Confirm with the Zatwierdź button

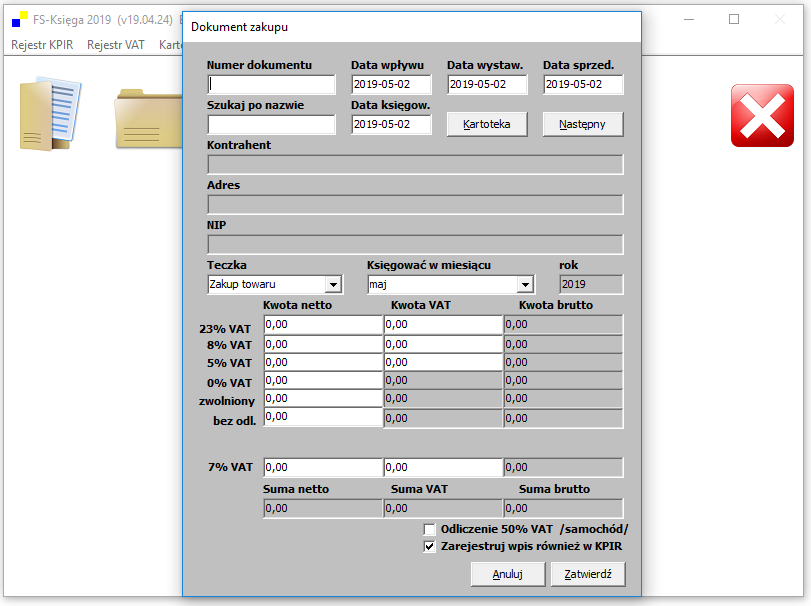tap(588, 574)
